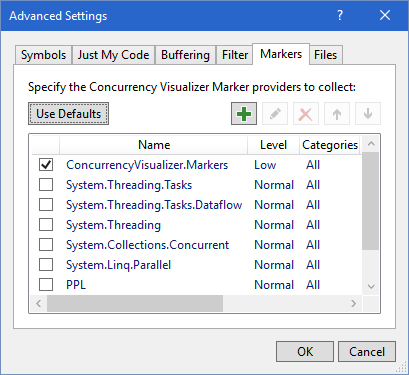This screenshot has height=375, width=409.
Task: Click the Name column header
Action: 154,145
